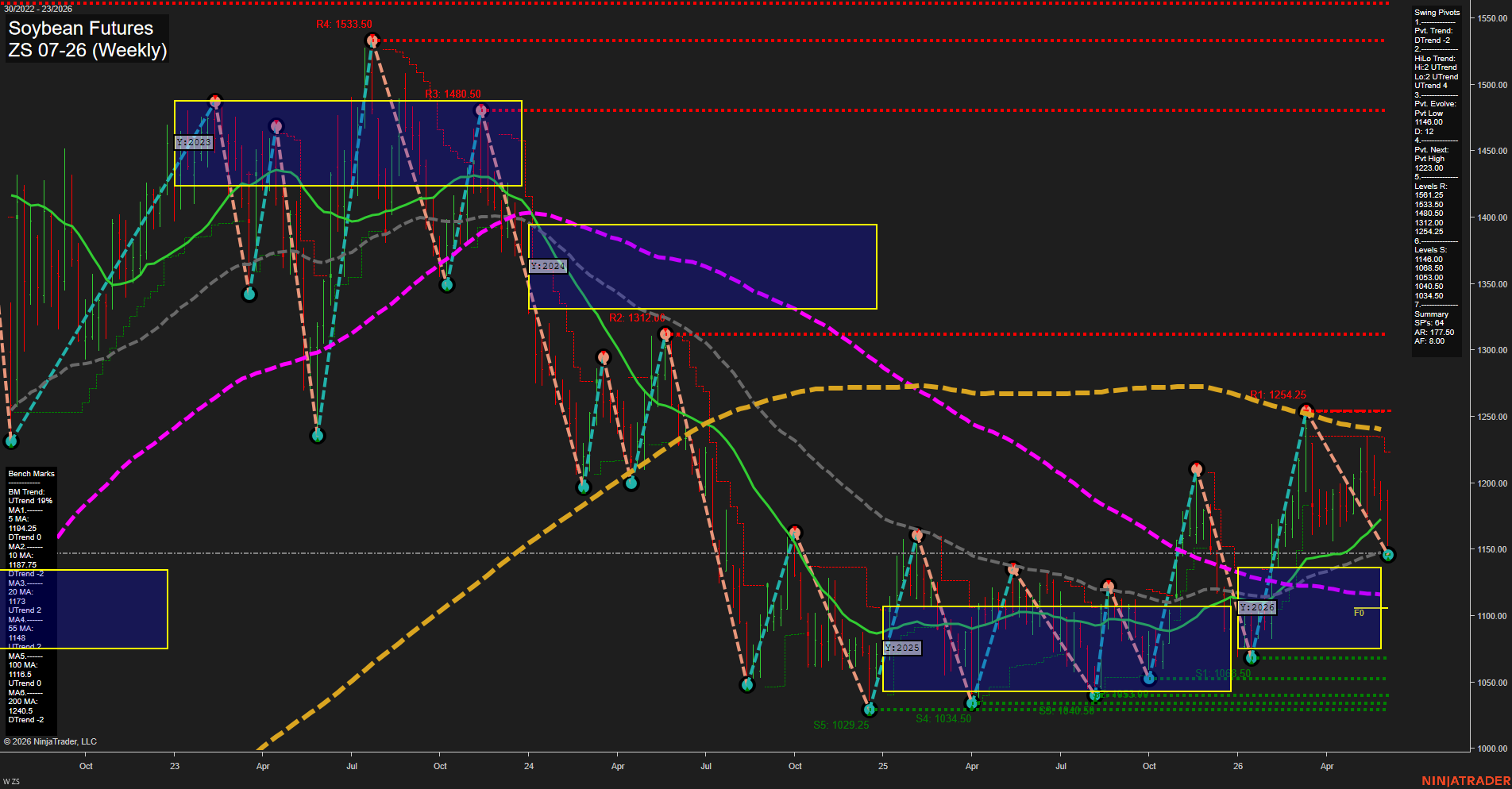Click the '25' year label on time axis

(x=883, y=766)
